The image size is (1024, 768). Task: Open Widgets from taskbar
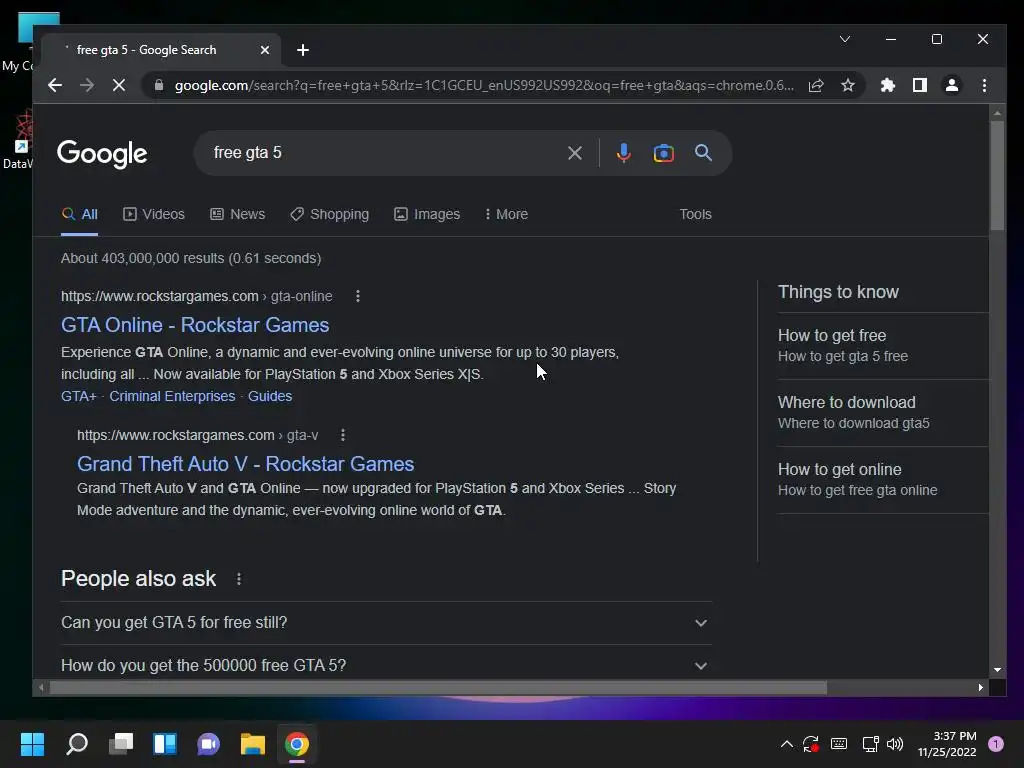[165, 744]
